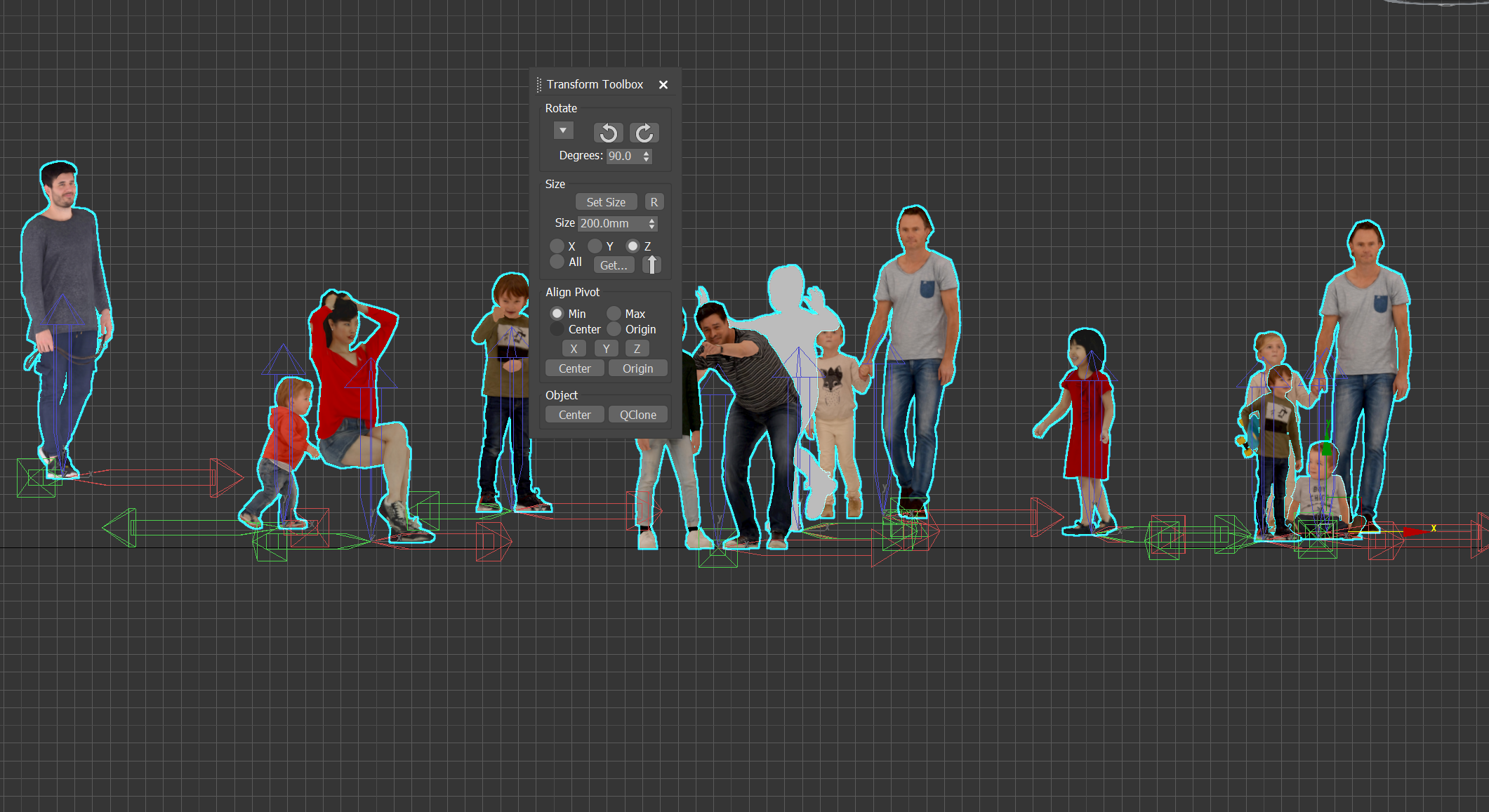
Task: Select Max under Align Pivot
Action: point(614,313)
